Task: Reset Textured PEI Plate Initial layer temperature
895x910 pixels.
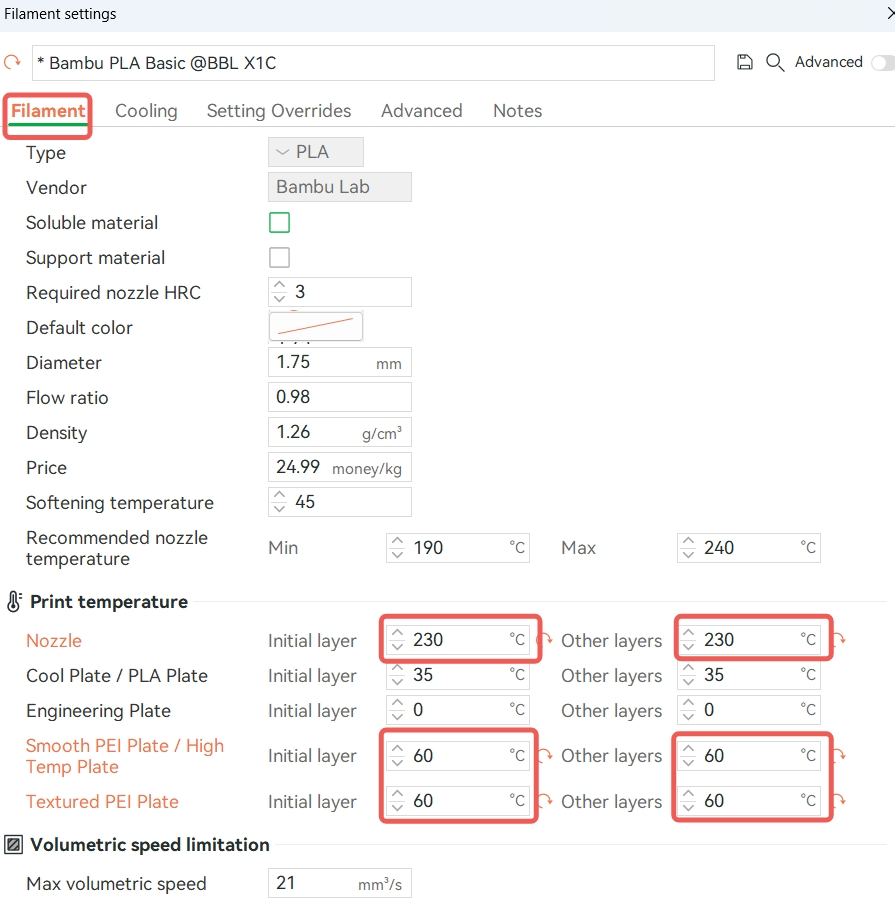Action: tap(546, 801)
